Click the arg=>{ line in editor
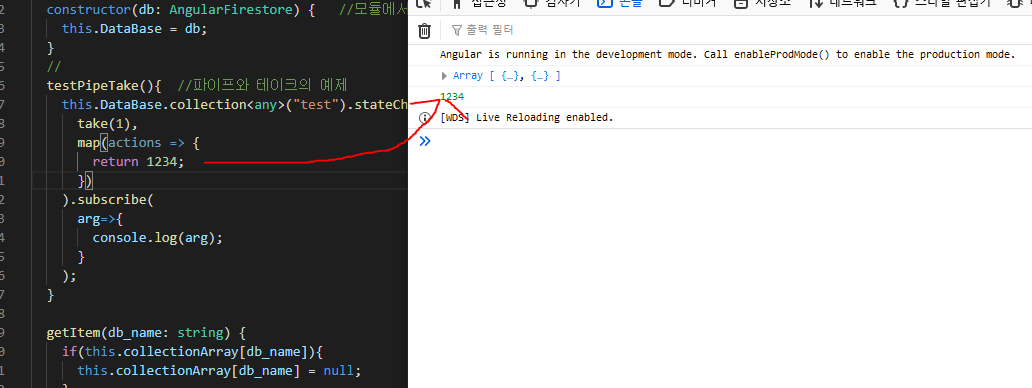 click(x=100, y=219)
